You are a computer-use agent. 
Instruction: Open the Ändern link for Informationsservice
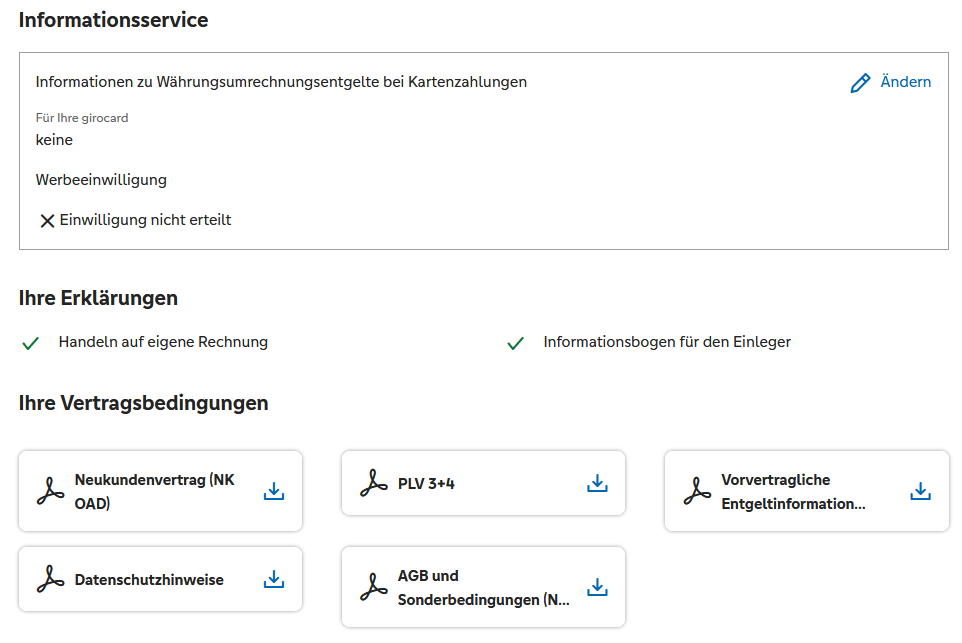pos(905,82)
